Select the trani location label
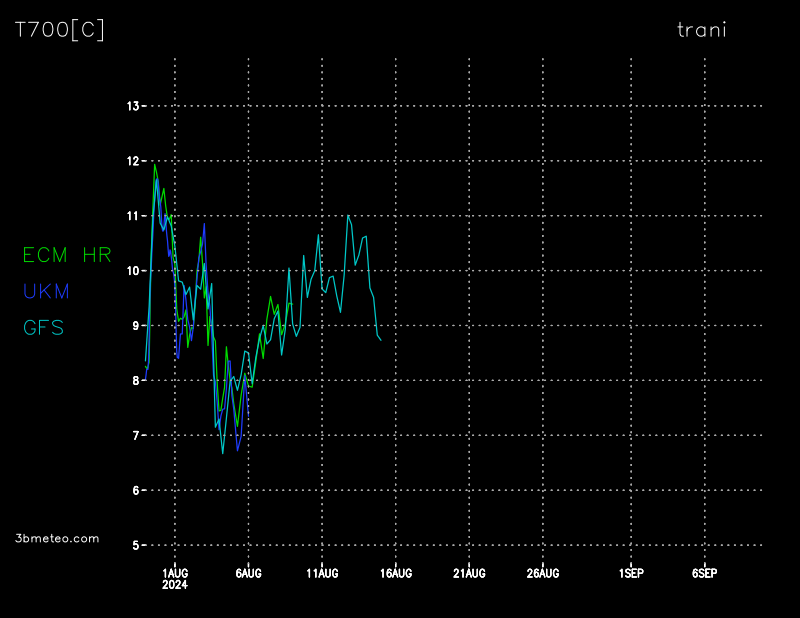800x618 pixels. [702, 30]
